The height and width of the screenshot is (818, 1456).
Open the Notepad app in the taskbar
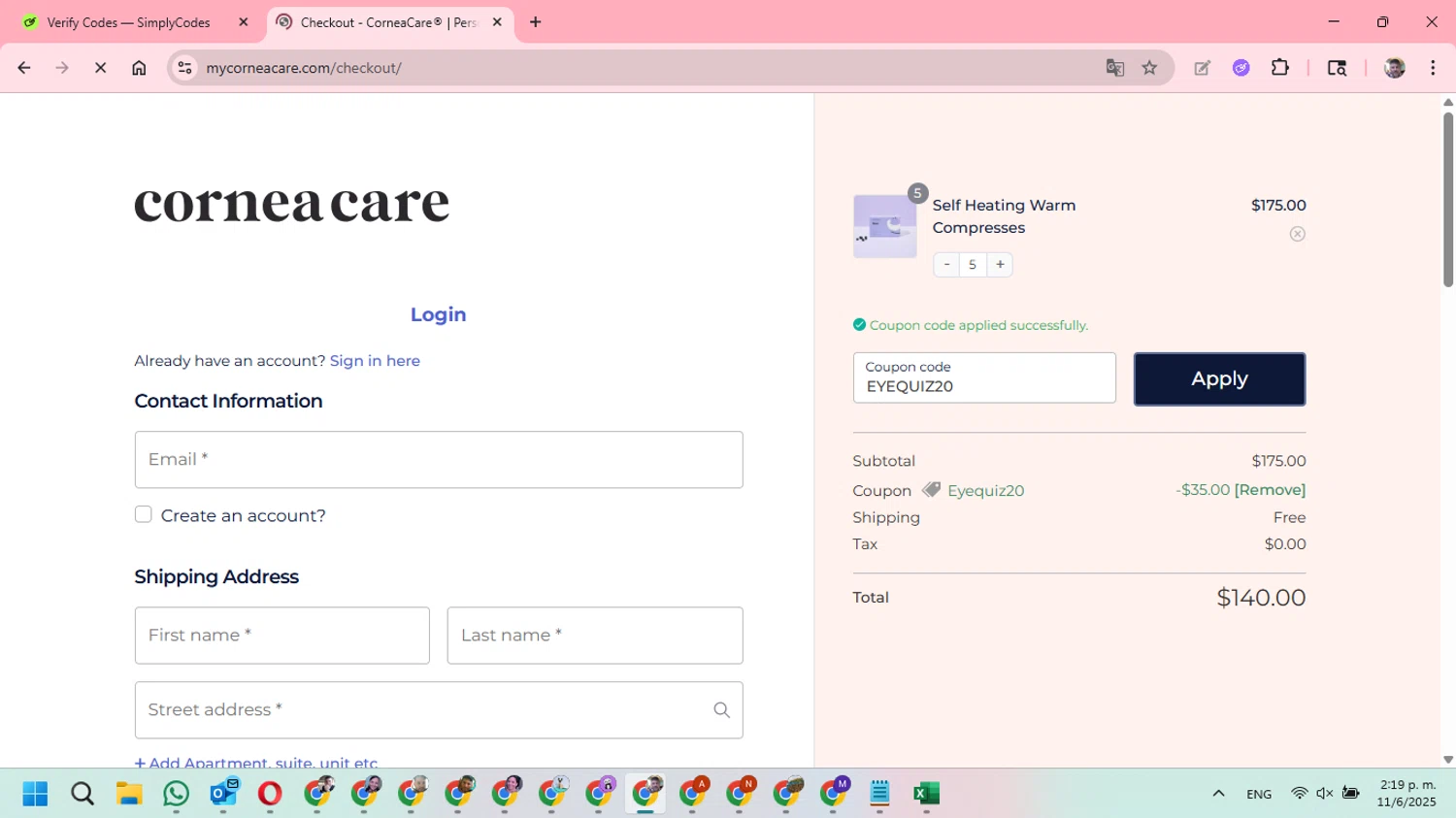click(879, 794)
